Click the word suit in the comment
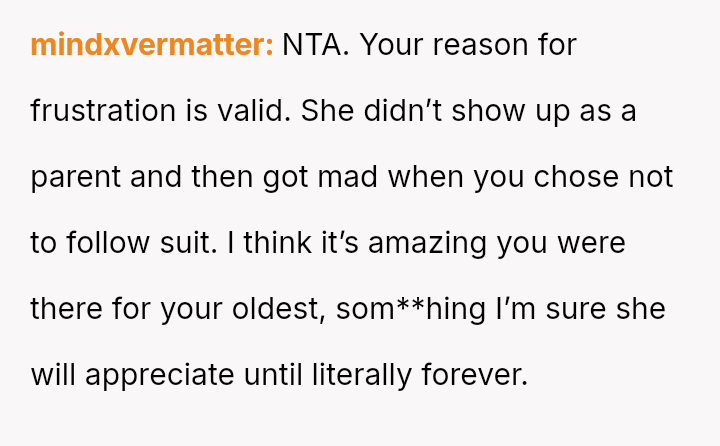Image resolution: width=720 pixels, height=446 pixels. pyautogui.click(x=188, y=243)
